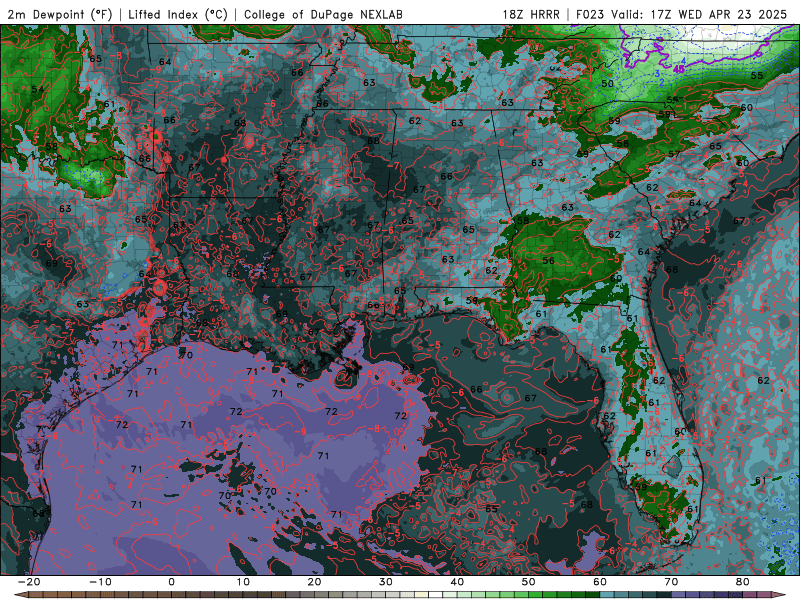Click the '2m Dewpoint (°F)' title text
Image resolution: width=800 pixels, height=600 pixels.
tap(60, 14)
